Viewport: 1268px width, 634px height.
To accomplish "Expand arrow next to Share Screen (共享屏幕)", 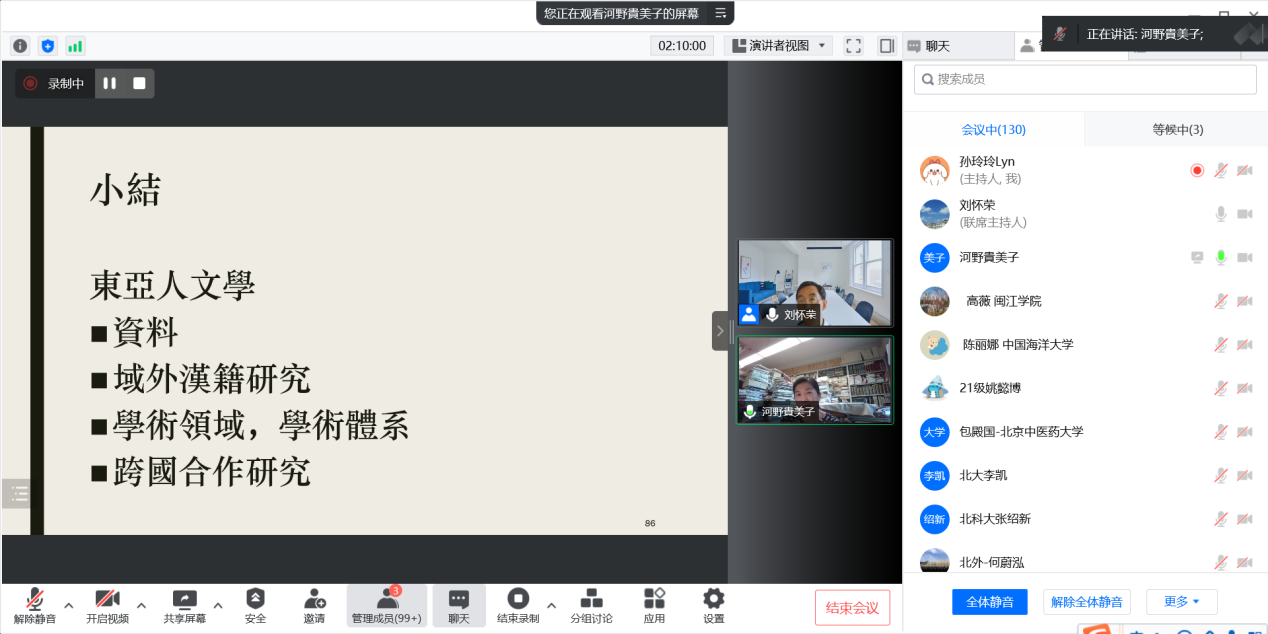I will pyautogui.click(x=218, y=605).
